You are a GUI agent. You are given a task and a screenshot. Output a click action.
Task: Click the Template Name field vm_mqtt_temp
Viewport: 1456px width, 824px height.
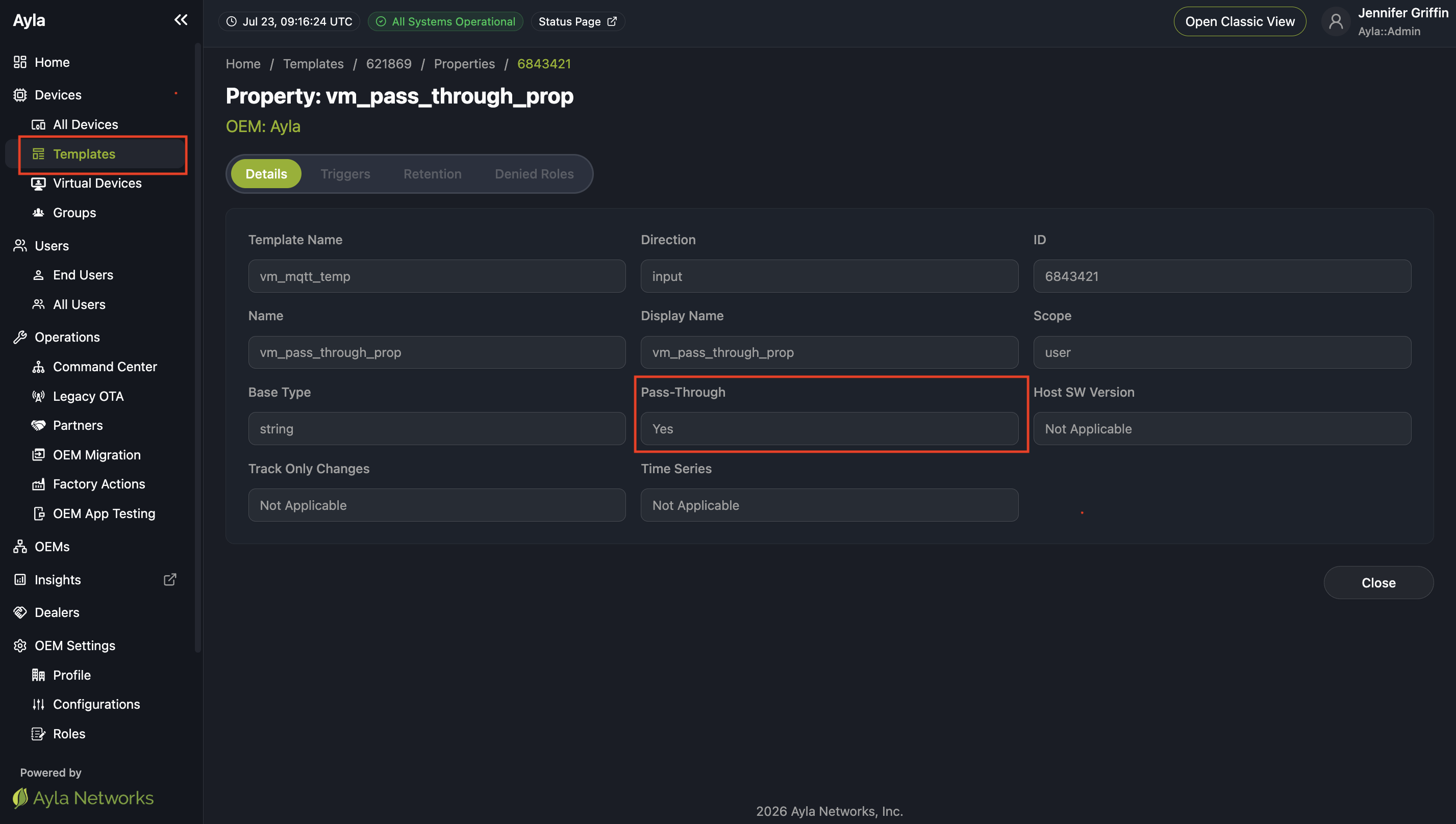[x=437, y=276]
